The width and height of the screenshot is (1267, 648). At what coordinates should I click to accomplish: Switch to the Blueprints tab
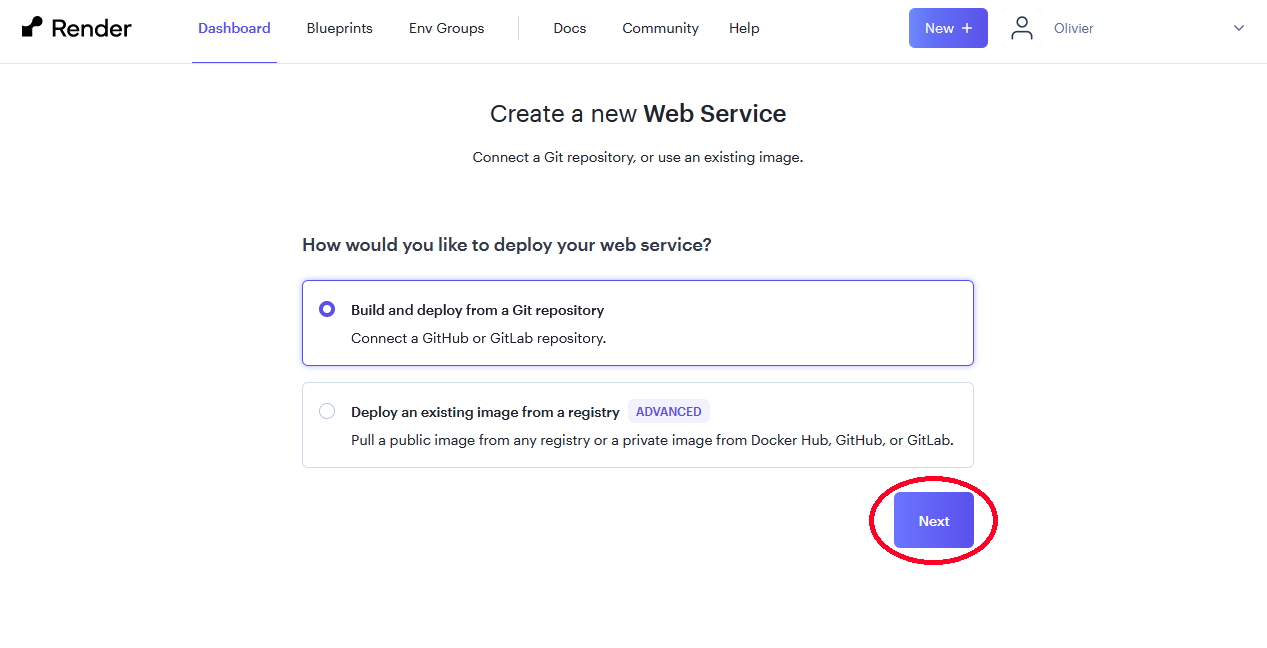click(x=339, y=28)
